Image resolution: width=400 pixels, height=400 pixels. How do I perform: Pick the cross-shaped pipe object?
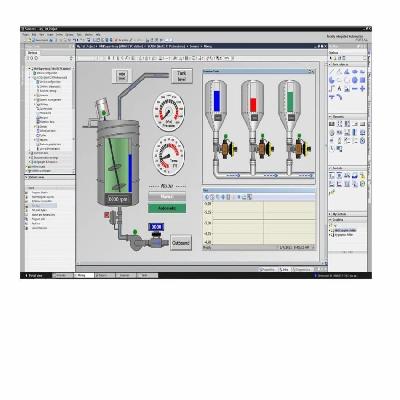tap(363, 89)
